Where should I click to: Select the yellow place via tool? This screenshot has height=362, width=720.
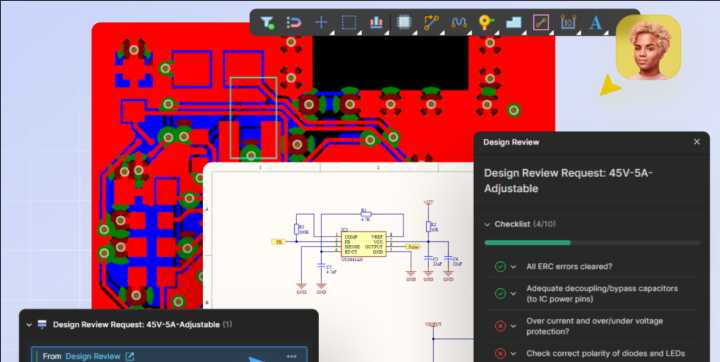[485, 23]
